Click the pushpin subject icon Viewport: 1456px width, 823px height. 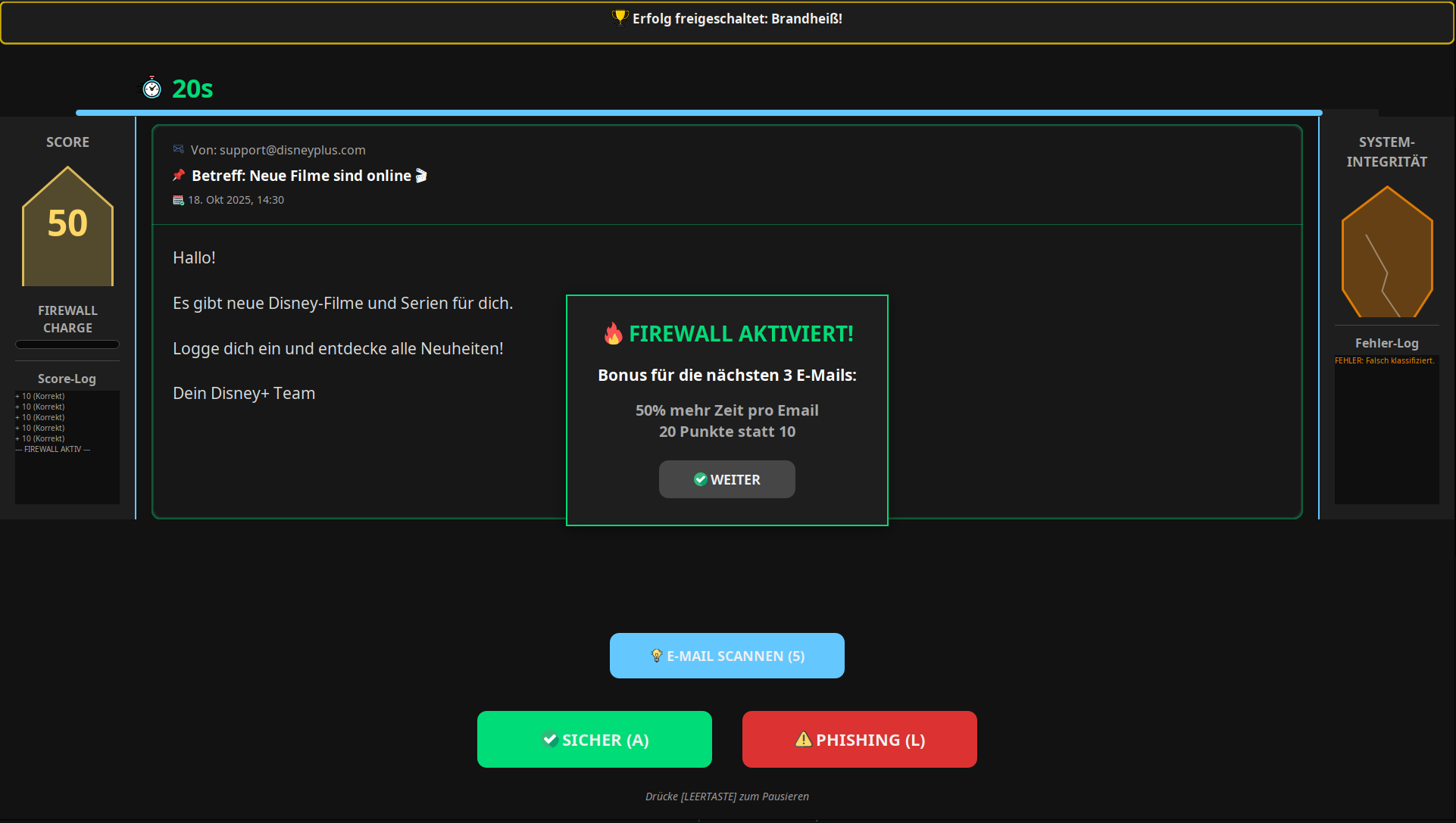click(x=179, y=175)
